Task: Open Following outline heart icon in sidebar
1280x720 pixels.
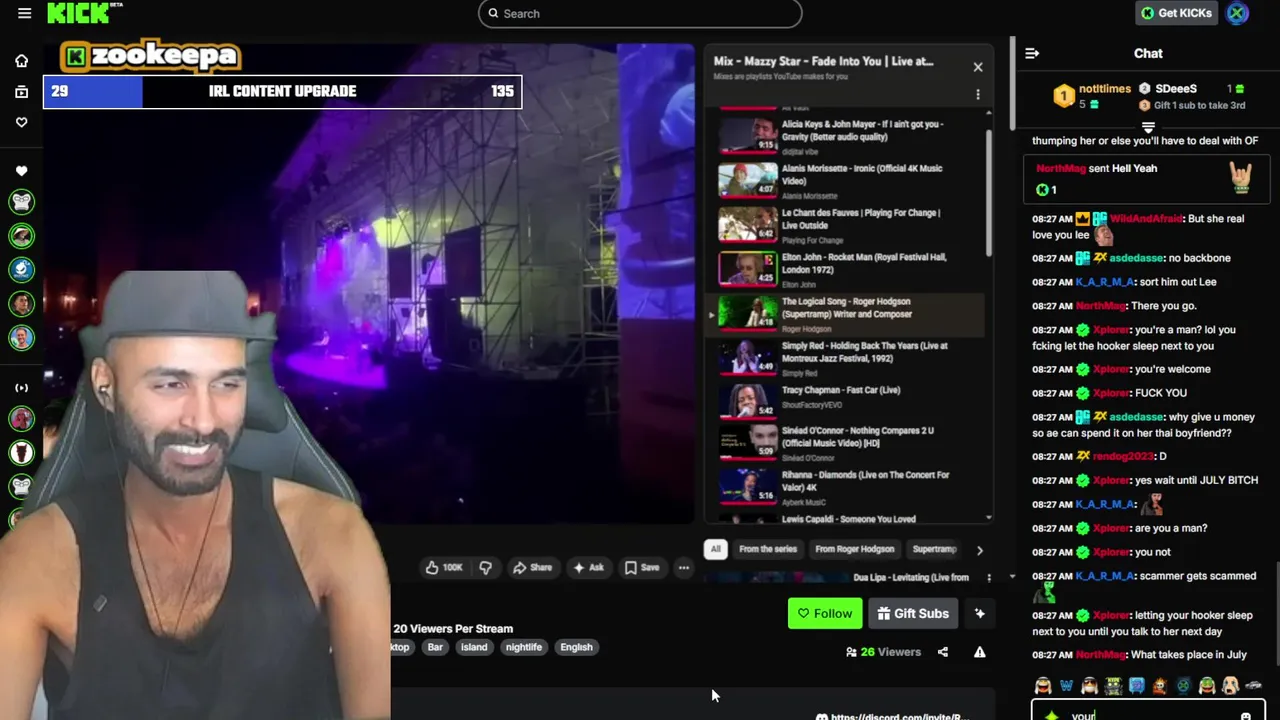Action: (x=21, y=122)
